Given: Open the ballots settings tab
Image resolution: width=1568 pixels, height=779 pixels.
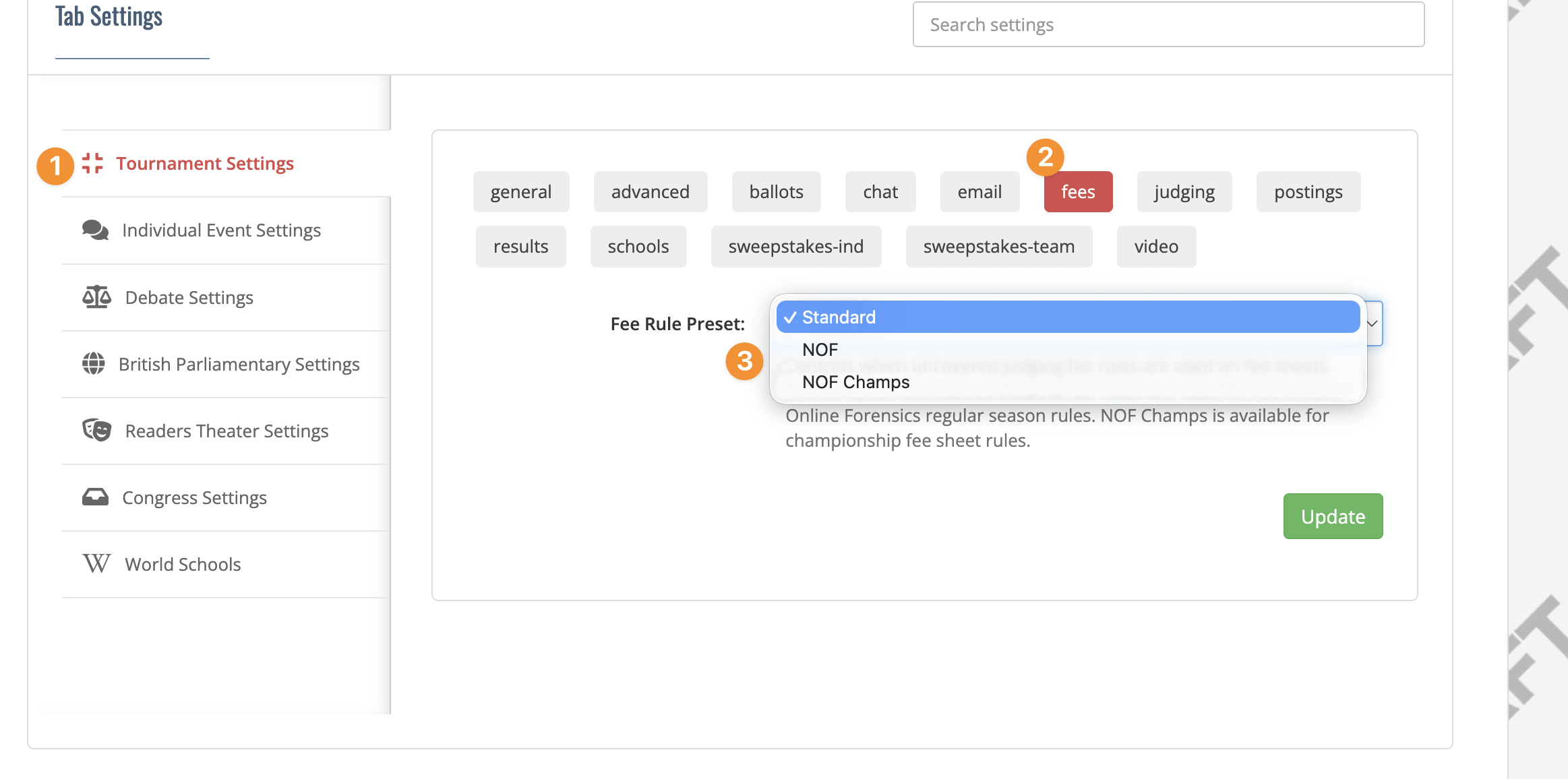Looking at the screenshot, I should pos(777,192).
